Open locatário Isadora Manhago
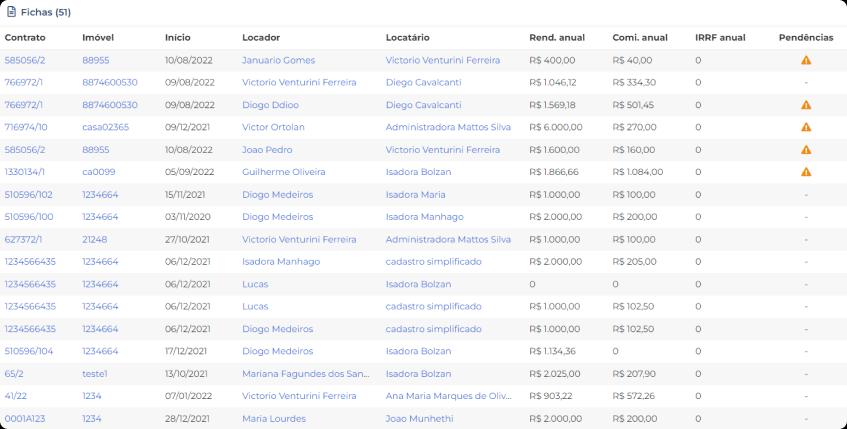Image resolution: width=847 pixels, height=429 pixels. tap(425, 217)
